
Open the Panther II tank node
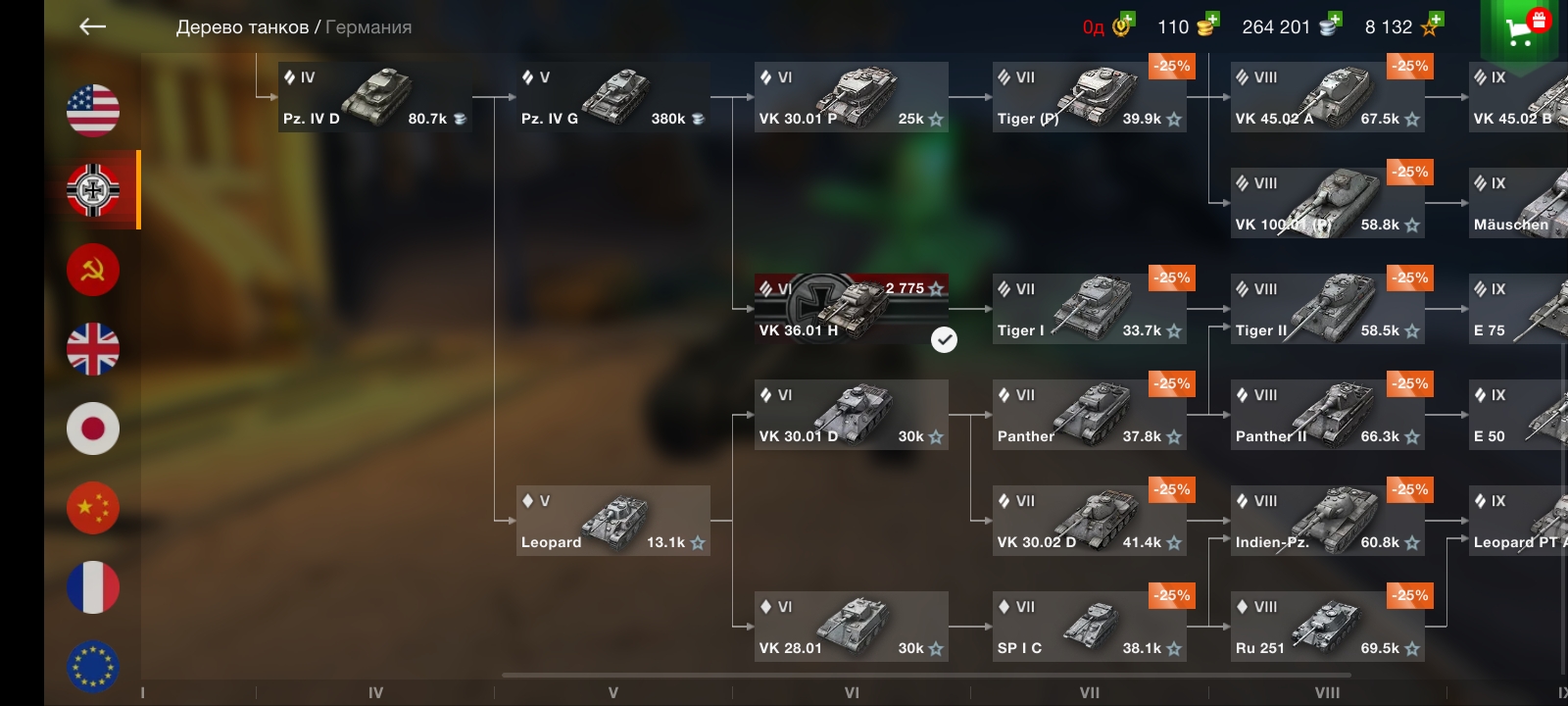tap(1328, 415)
